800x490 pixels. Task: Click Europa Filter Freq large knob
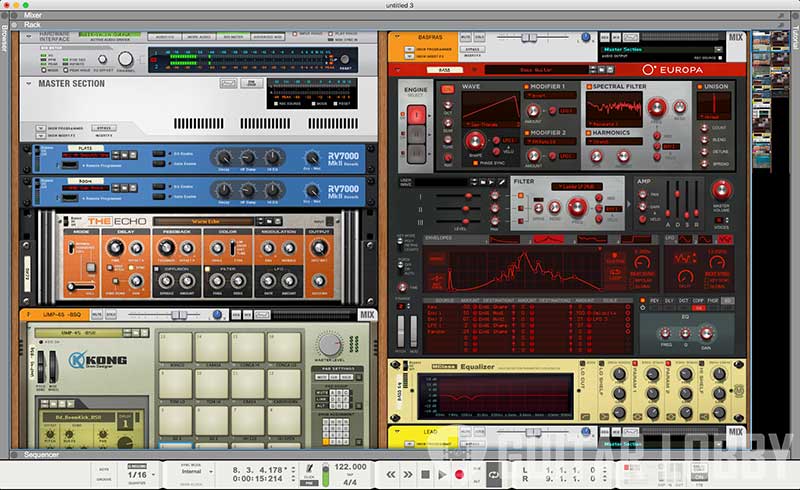(x=577, y=208)
